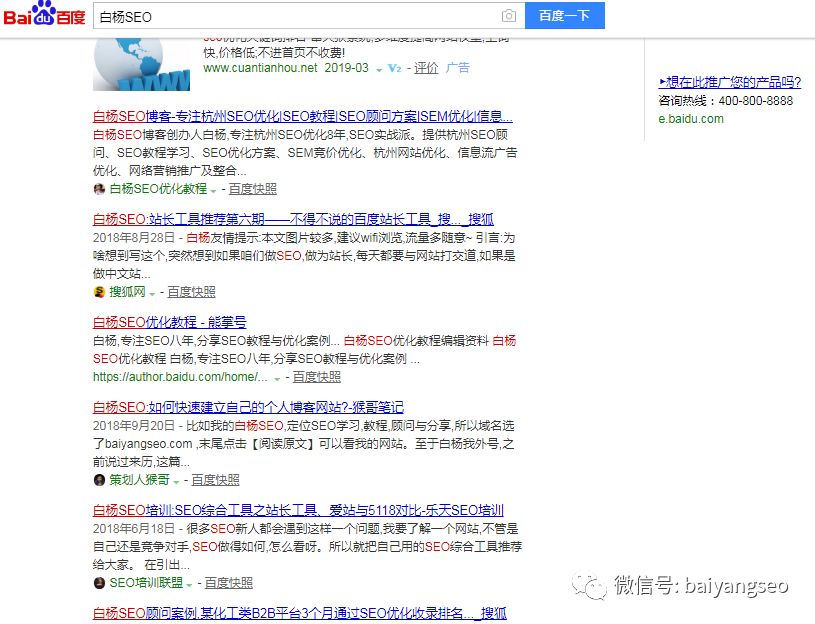
Task: Open result 白杨SEO博客-专注杭州SEO优化
Action: pos(303,116)
